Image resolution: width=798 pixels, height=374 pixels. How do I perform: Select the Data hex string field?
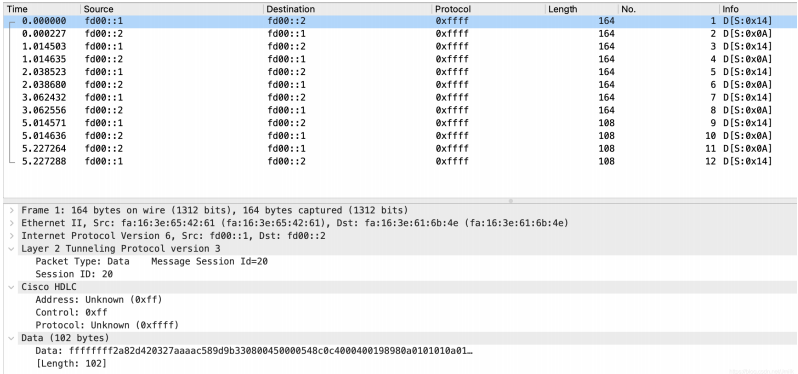pos(254,351)
